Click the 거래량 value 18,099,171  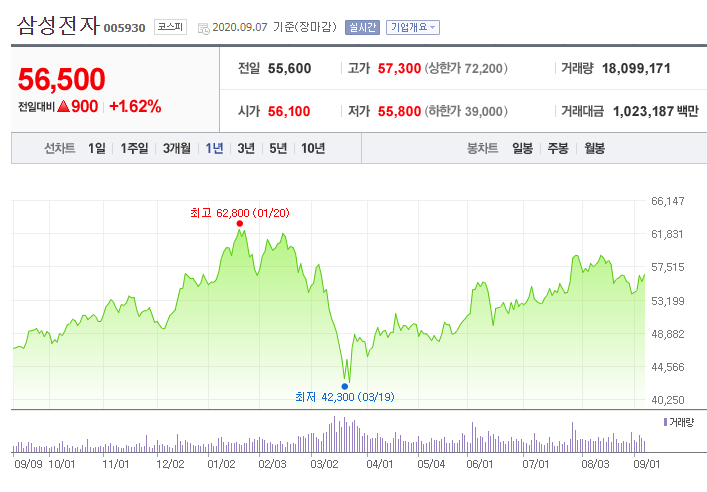pos(636,69)
